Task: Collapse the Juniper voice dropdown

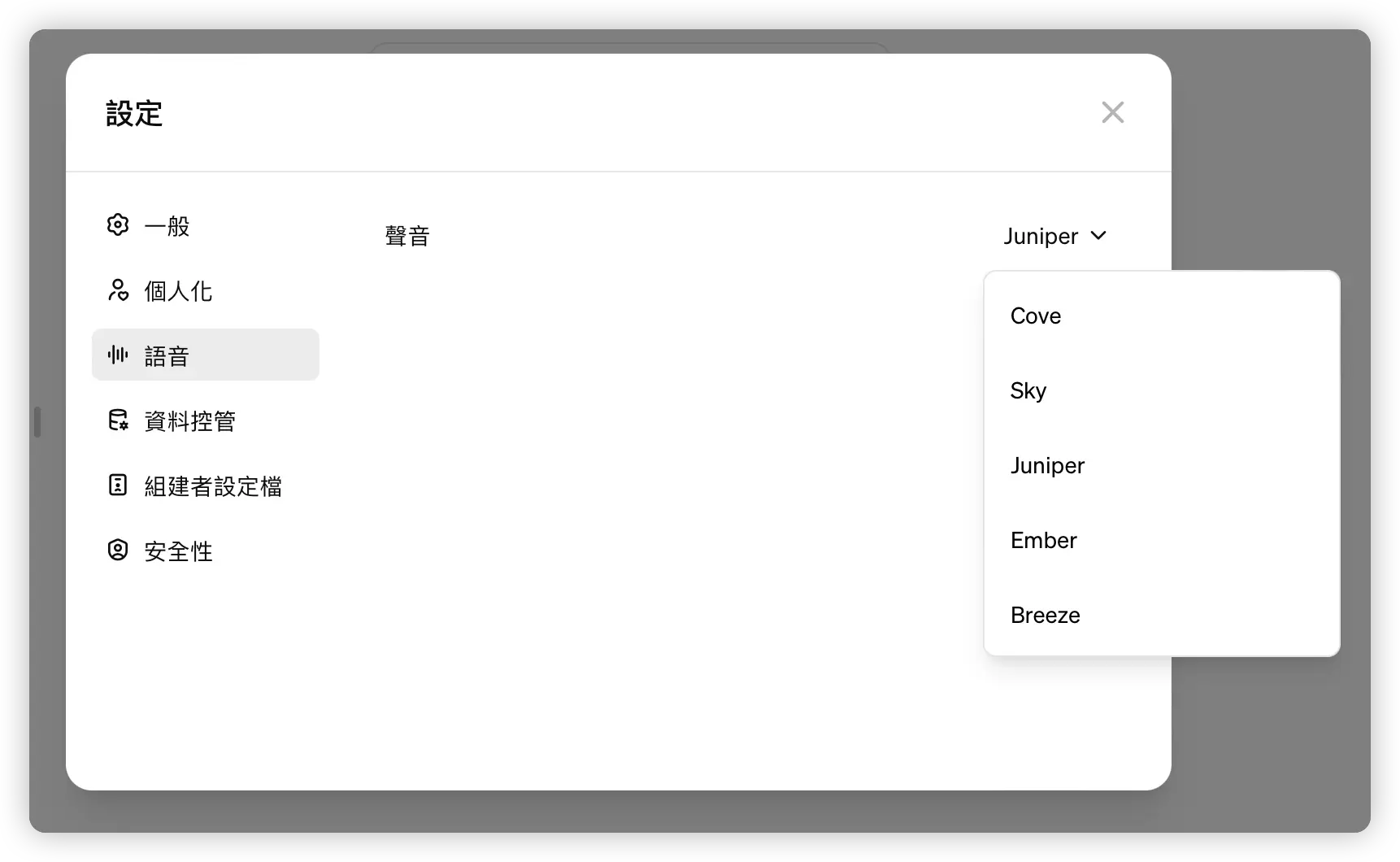Action: 1054,236
